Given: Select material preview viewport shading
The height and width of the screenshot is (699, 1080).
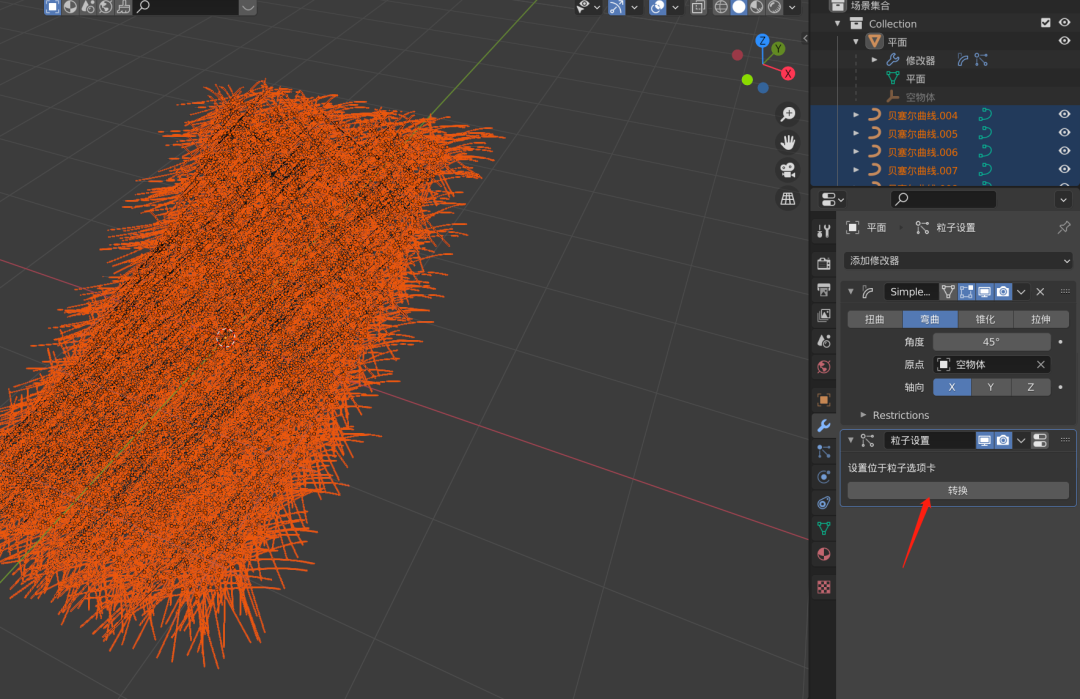Looking at the screenshot, I should tap(756, 7).
